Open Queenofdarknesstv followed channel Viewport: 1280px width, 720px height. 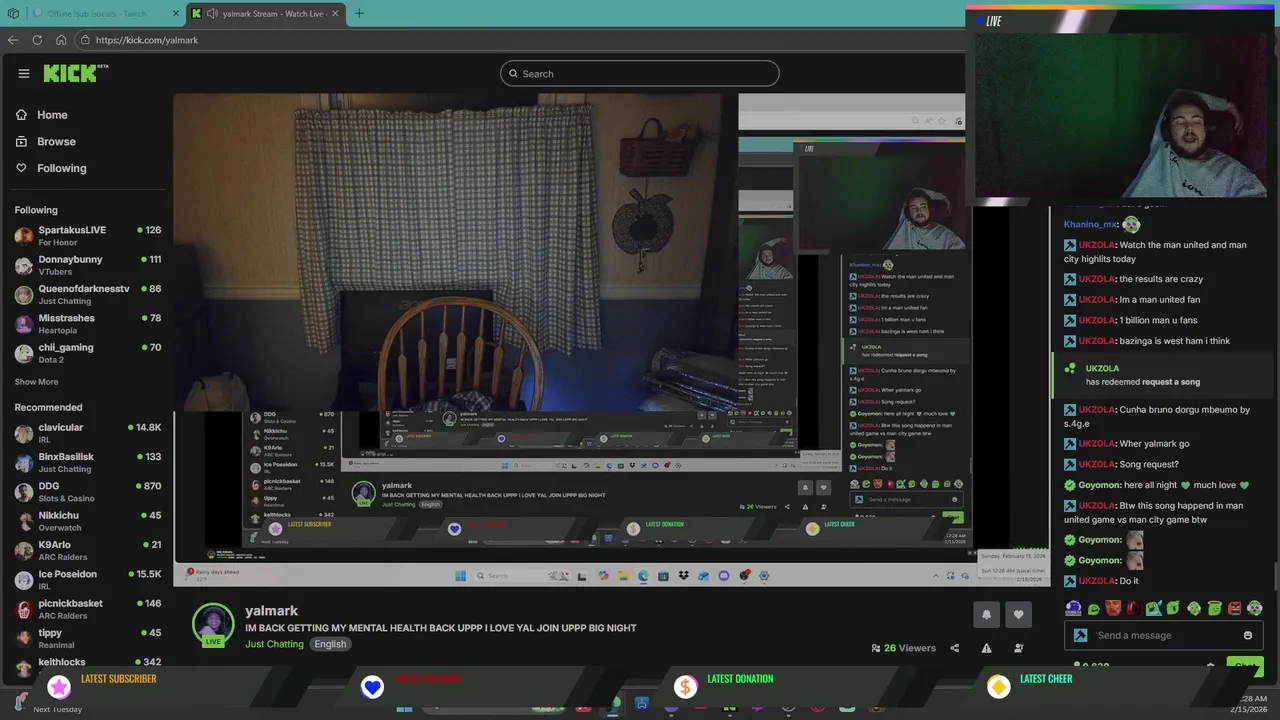(x=88, y=294)
